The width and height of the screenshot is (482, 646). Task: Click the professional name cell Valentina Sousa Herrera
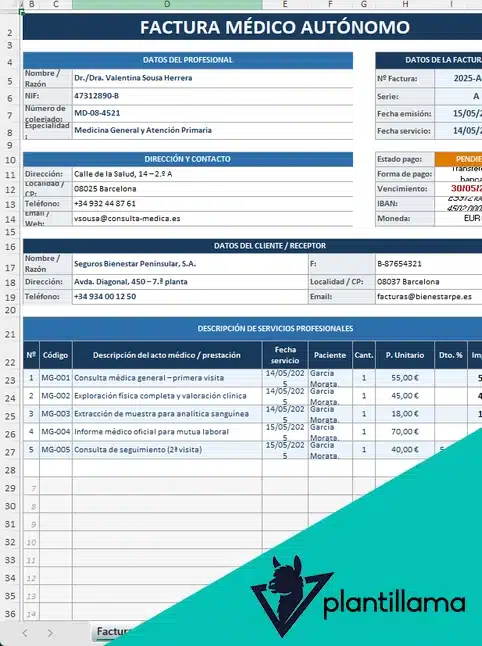click(213, 78)
